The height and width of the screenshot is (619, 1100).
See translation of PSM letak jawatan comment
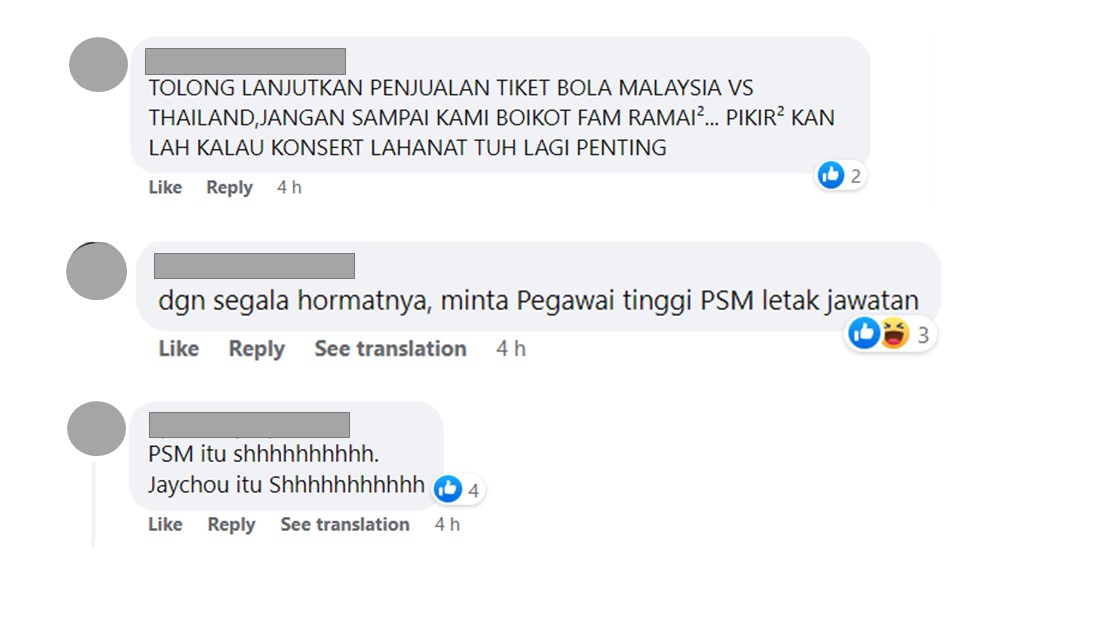tap(390, 349)
